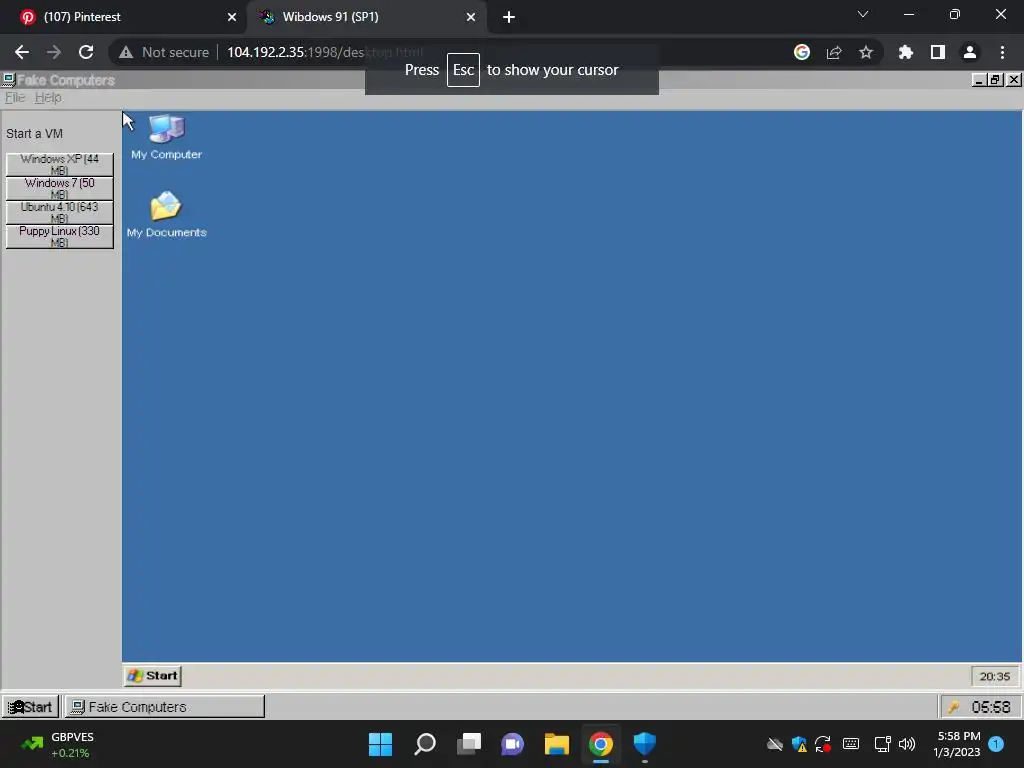Go back to the previous page
The image size is (1024, 768).
(22, 52)
